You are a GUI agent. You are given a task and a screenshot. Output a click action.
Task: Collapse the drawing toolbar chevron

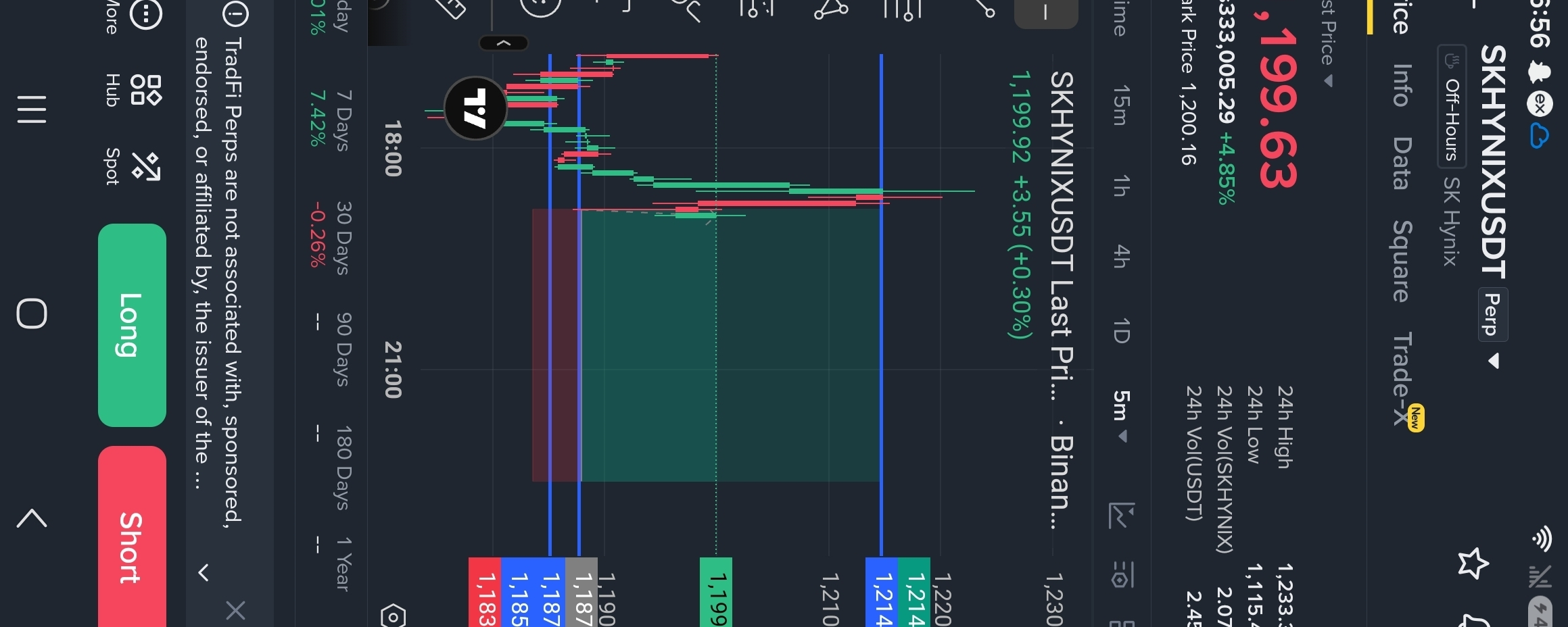point(504,43)
